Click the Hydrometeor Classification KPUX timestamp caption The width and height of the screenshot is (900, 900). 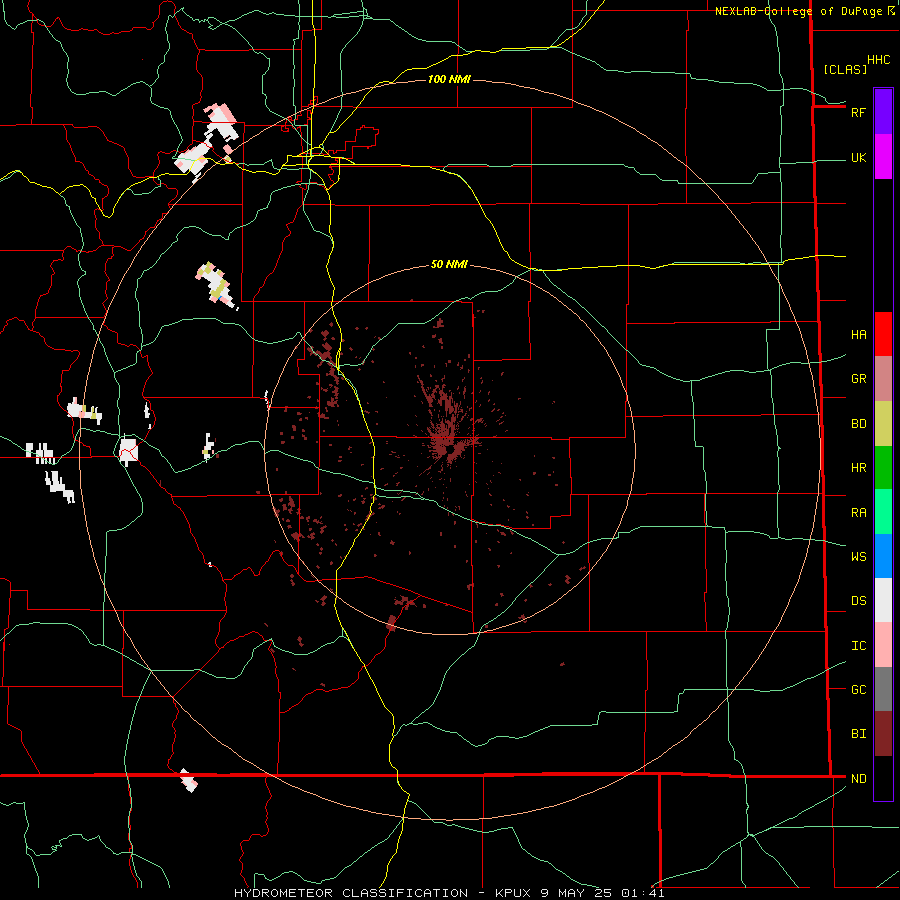[x=449, y=893]
